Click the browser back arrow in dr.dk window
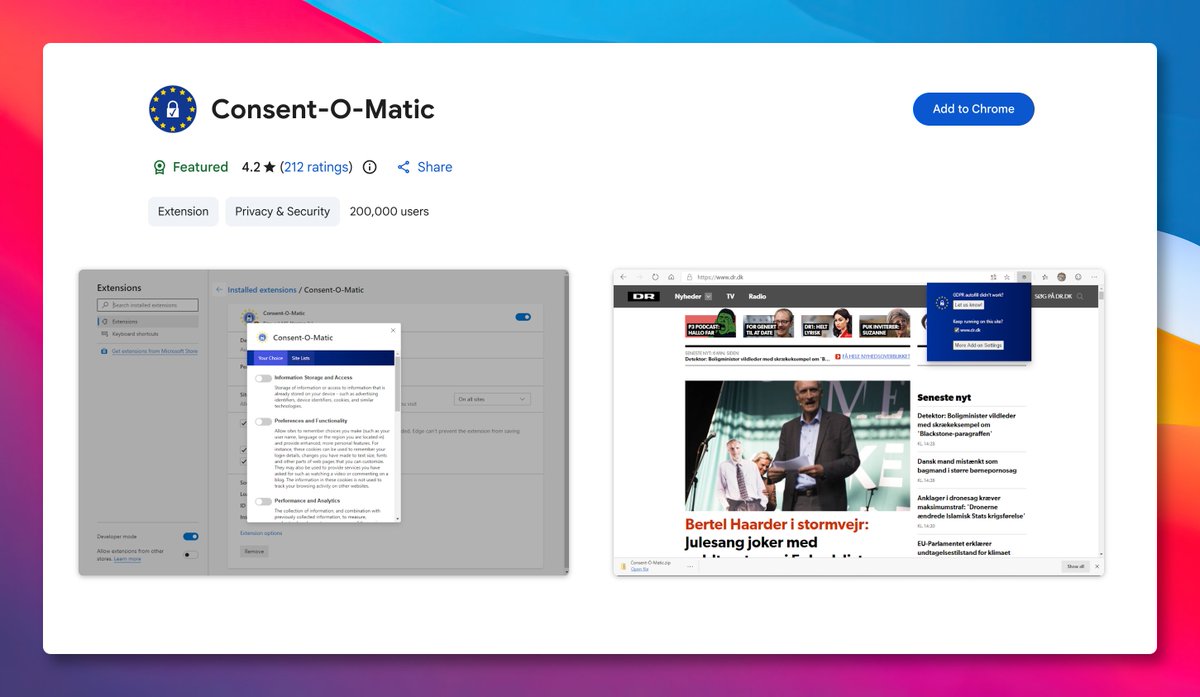Viewport: 1200px width, 697px height. tap(623, 277)
